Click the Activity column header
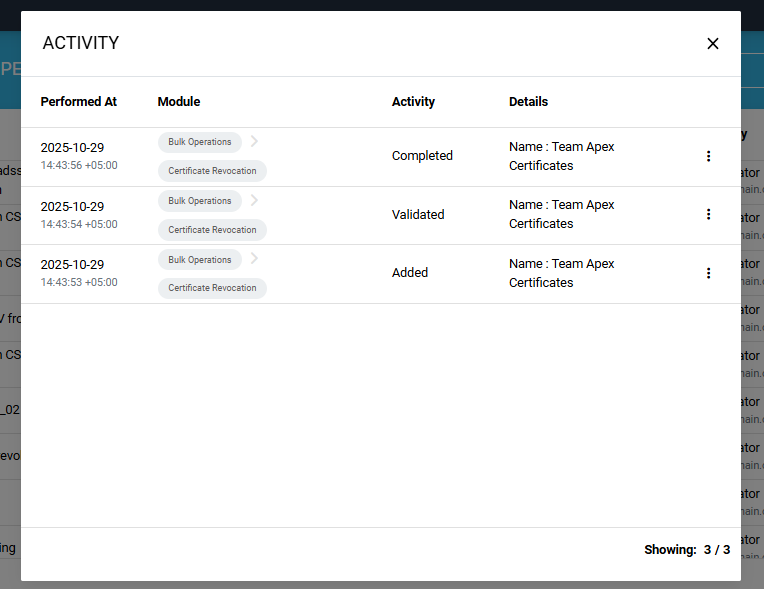 (413, 102)
